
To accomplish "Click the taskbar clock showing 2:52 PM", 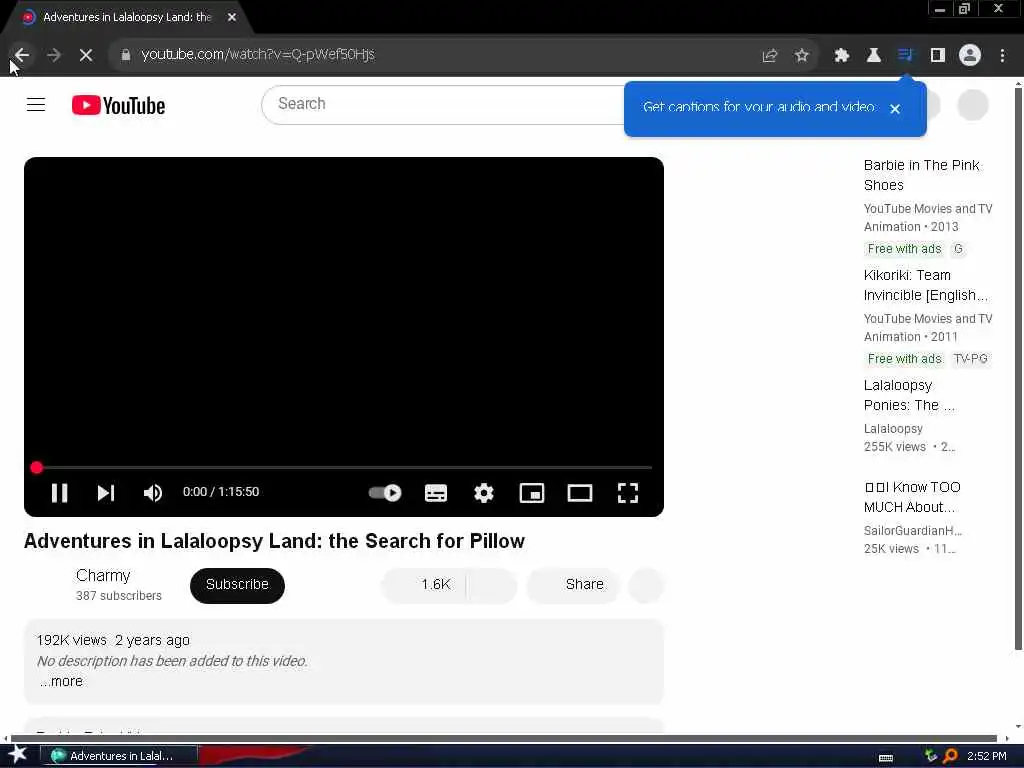I will point(986,756).
